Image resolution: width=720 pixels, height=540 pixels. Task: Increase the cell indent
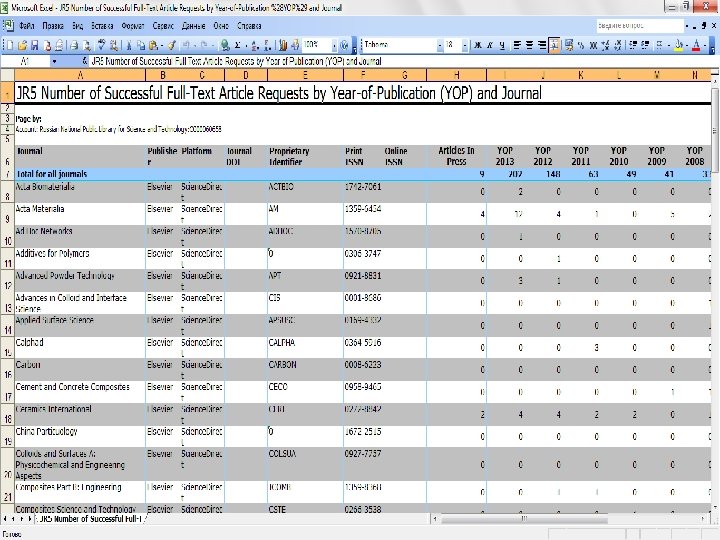pyautogui.click(x=645, y=45)
